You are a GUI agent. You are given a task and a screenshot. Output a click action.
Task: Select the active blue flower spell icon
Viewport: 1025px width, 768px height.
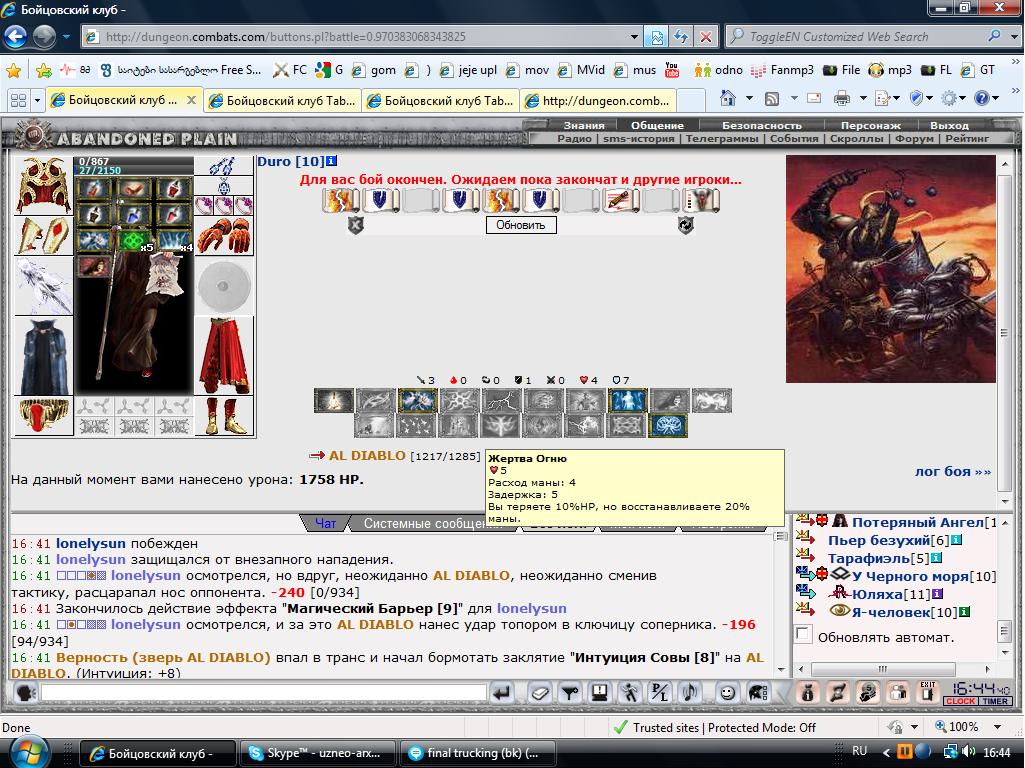(x=417, y=401)
